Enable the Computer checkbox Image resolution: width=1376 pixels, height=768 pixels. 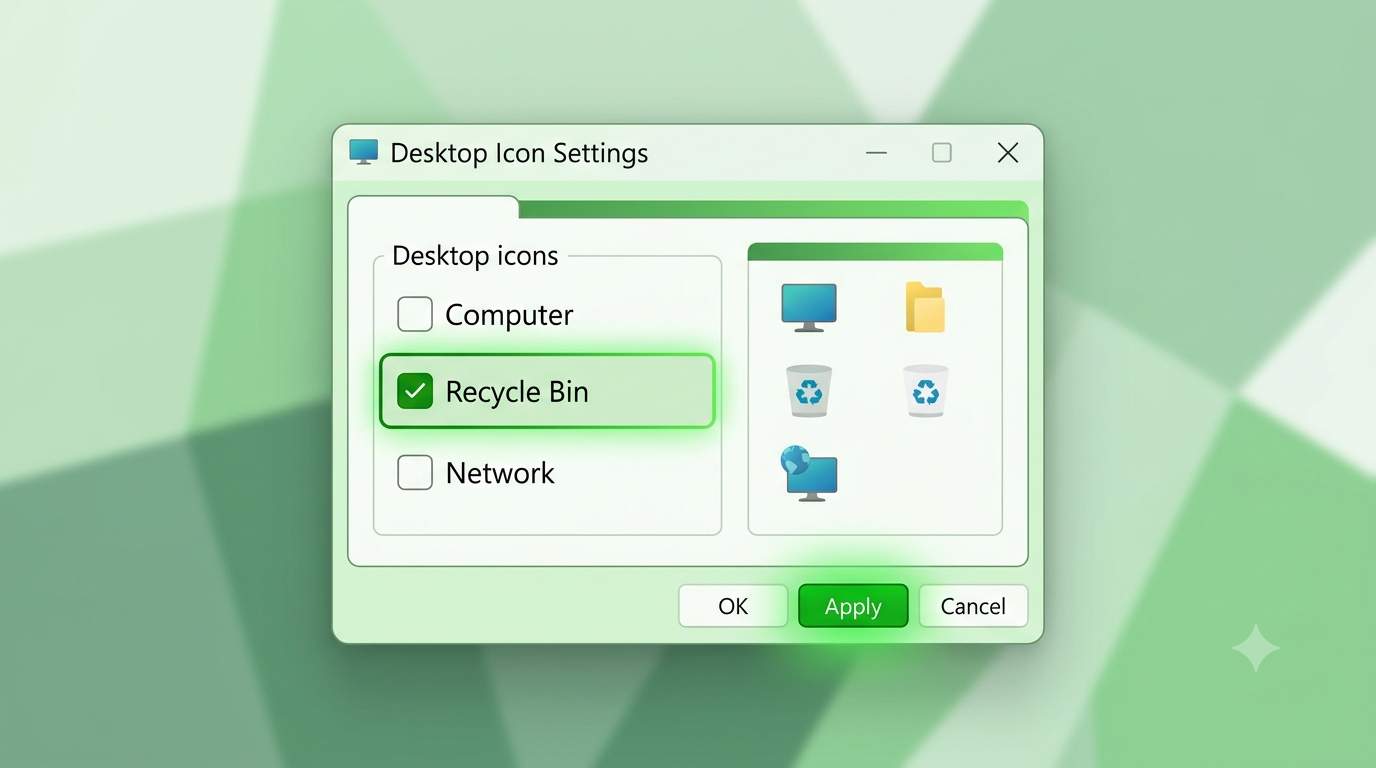(415, 314)
